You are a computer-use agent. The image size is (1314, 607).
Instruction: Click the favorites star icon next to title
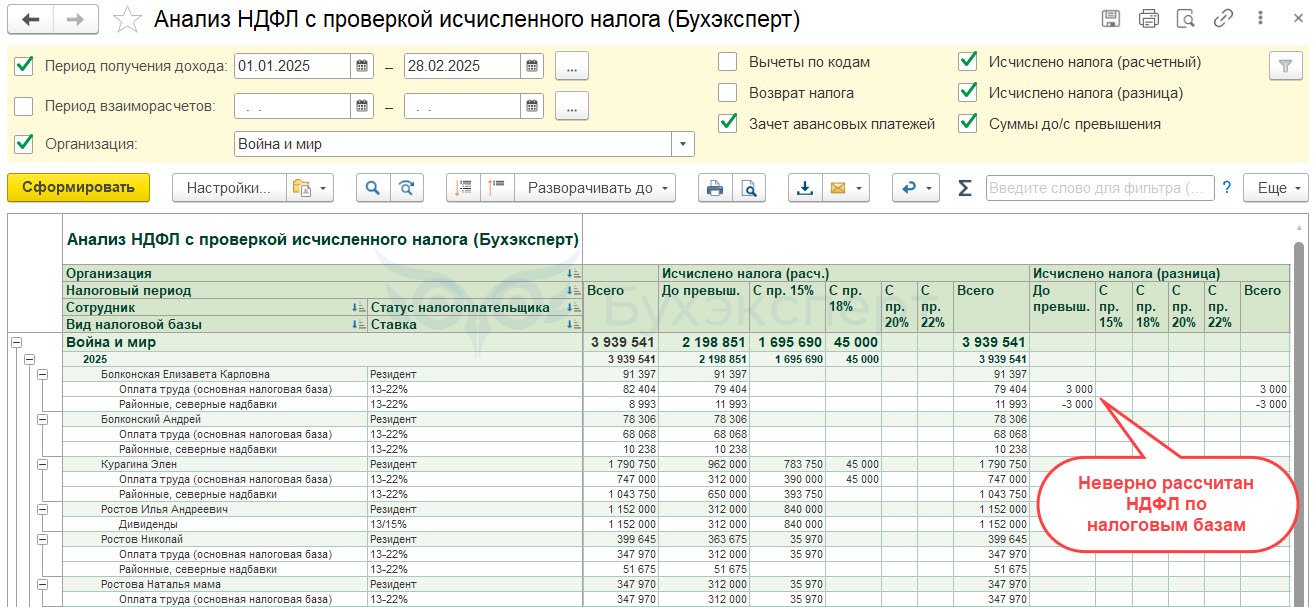(127, 19)
